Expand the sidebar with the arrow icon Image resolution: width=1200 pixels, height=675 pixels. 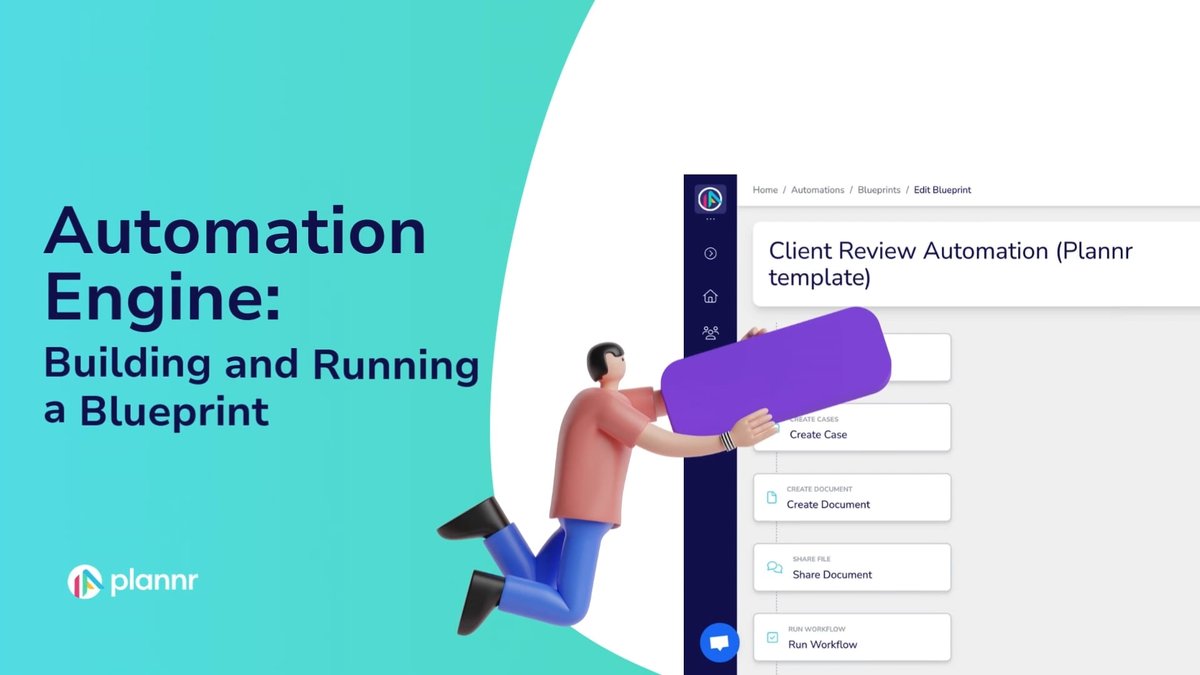coord(710,254)
